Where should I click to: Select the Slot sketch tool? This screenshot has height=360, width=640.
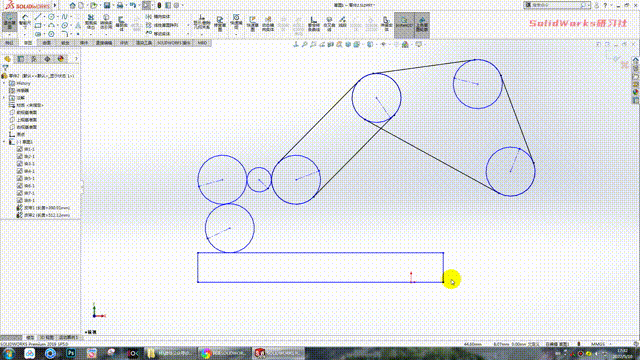(x=38, y=34)
